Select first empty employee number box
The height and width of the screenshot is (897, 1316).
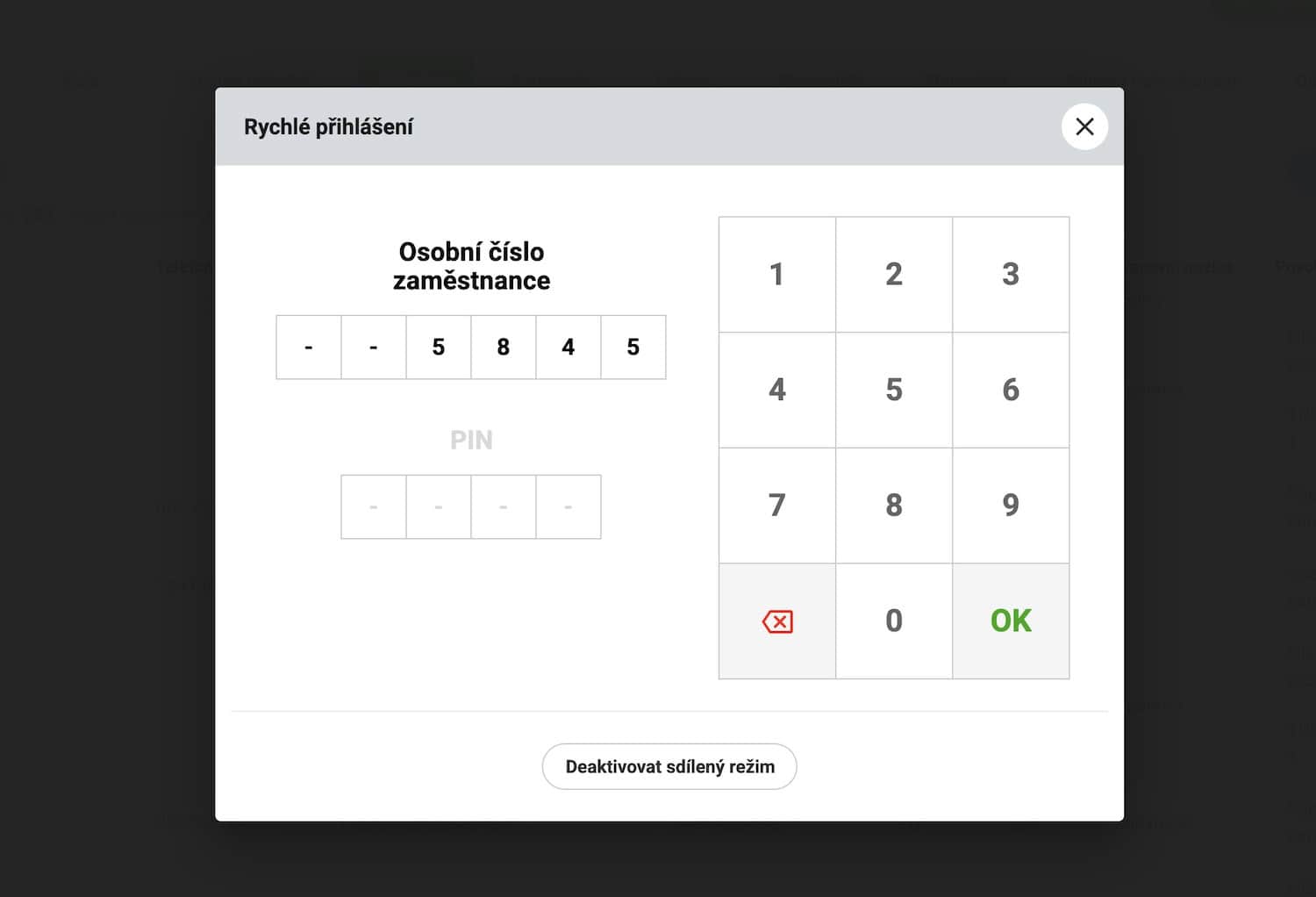309,348
